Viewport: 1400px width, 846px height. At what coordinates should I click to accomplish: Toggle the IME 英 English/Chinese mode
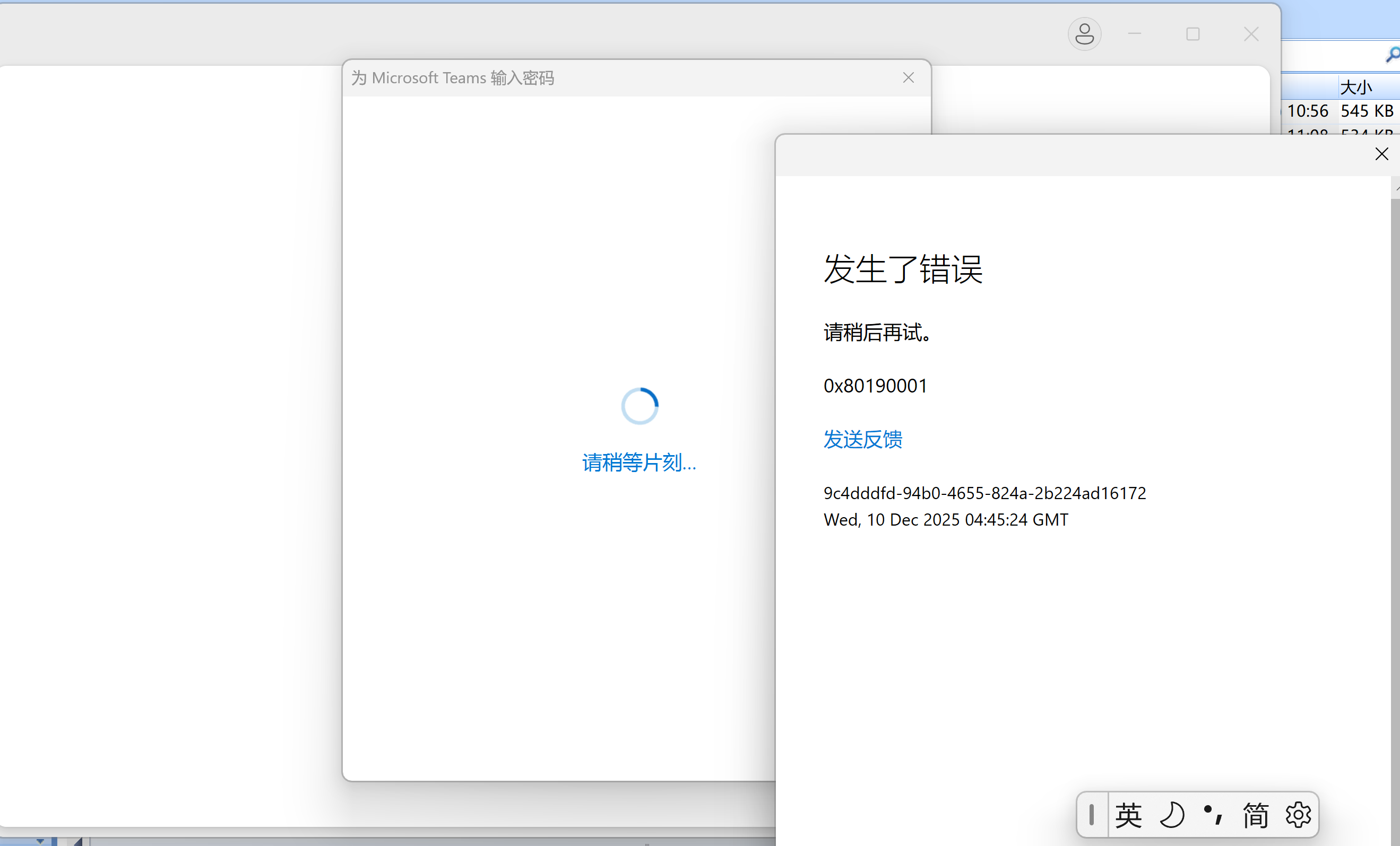tap(1128, 816)
